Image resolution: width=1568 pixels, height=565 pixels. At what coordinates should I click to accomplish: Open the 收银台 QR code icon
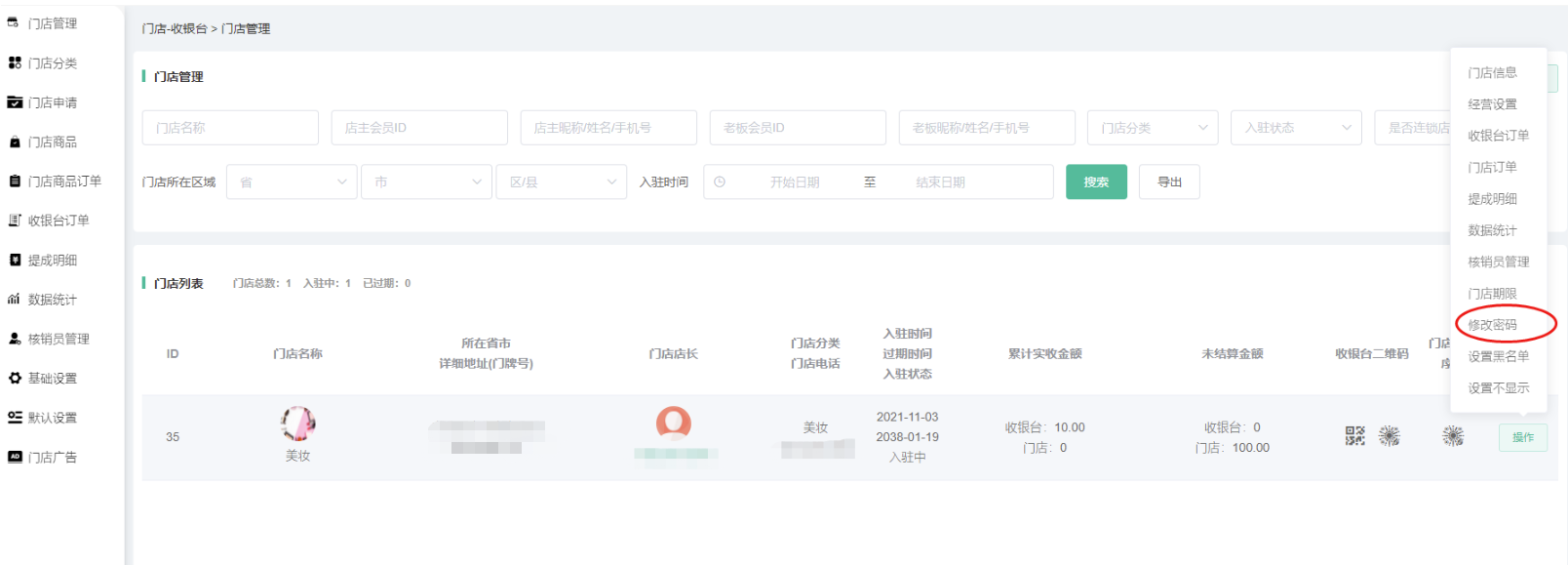tap(1354, 436)
